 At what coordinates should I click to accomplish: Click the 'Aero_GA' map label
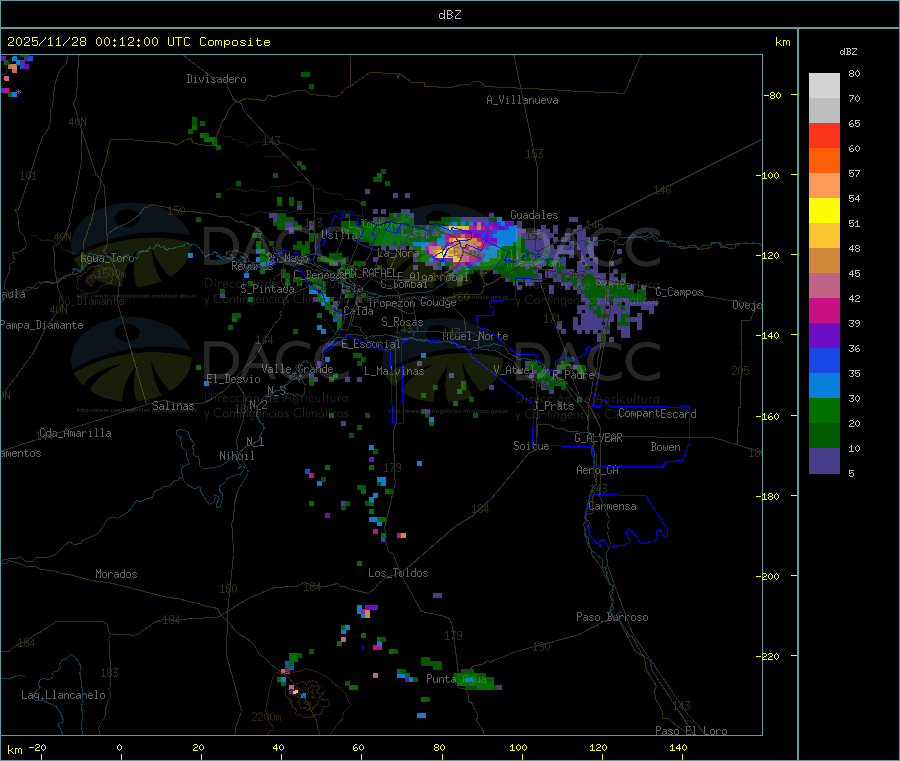(597, 471)
